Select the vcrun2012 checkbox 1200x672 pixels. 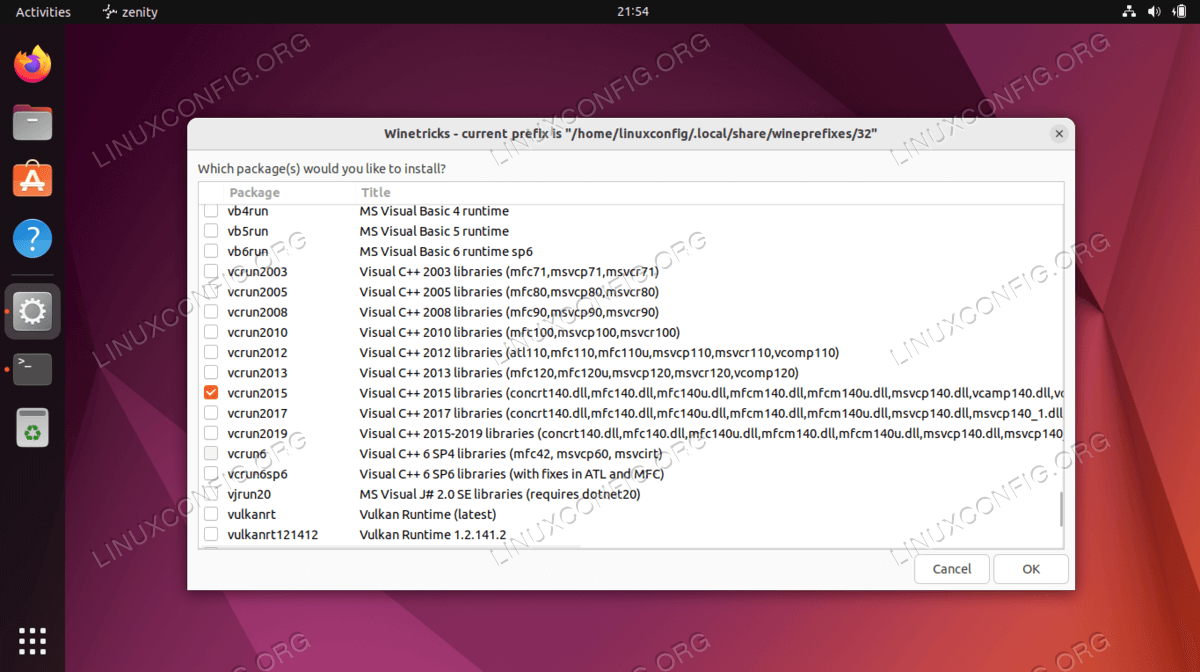coord(211,352)
